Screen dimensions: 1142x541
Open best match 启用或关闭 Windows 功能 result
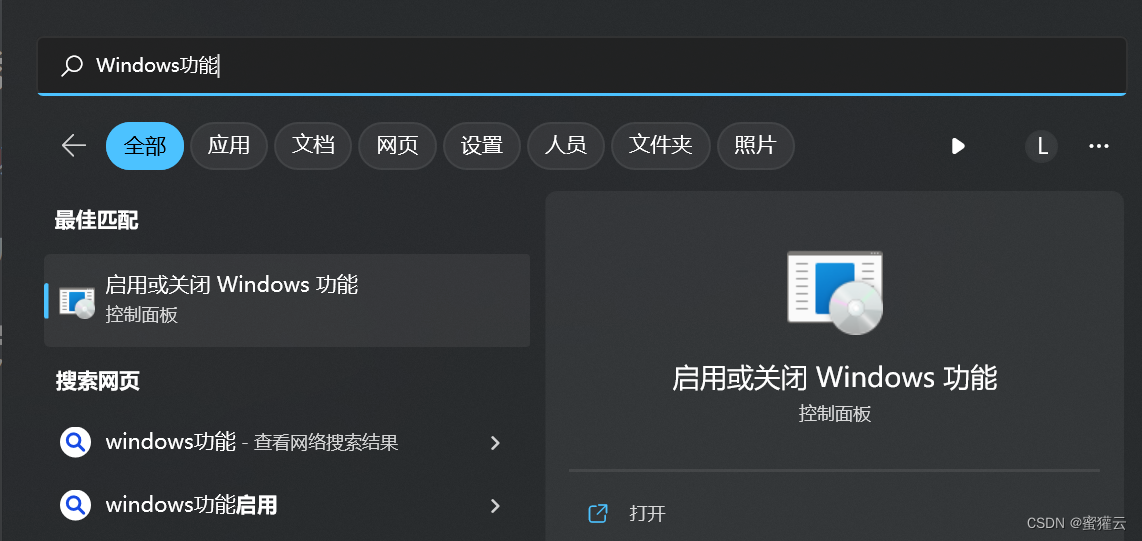287,300
